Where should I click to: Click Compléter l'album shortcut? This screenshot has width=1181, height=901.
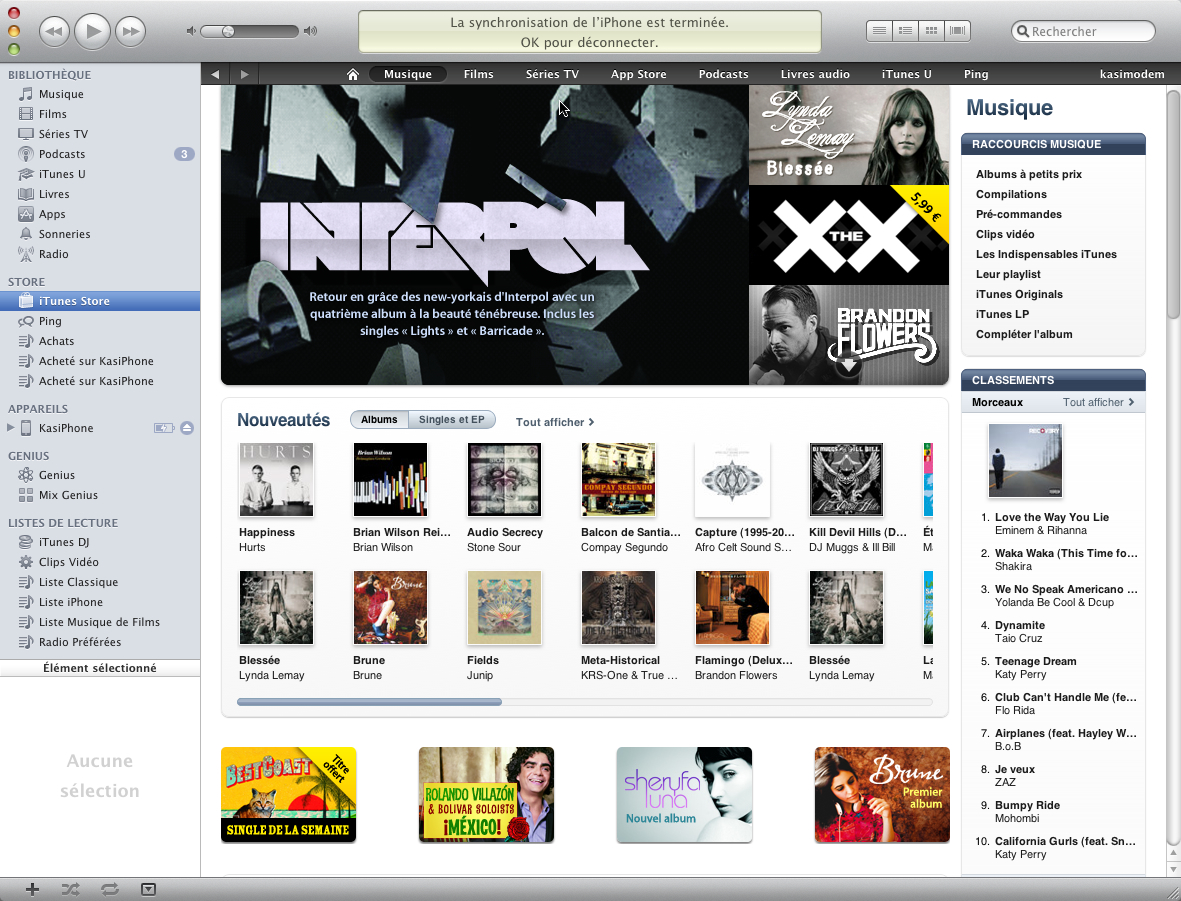(1024, 334)
